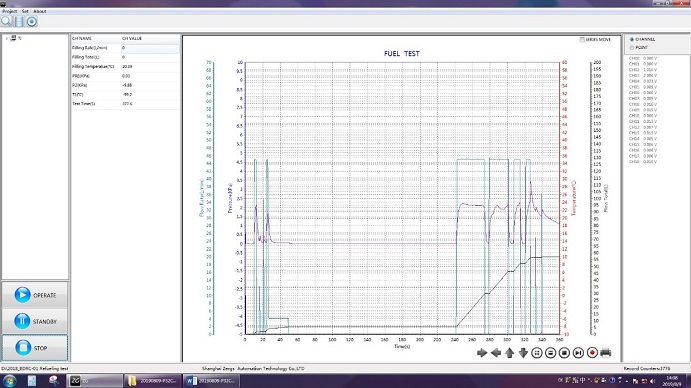The image size is (691, 388).
Task: Click the FUEL TEST chart title
Action: [x=402, y=54]
